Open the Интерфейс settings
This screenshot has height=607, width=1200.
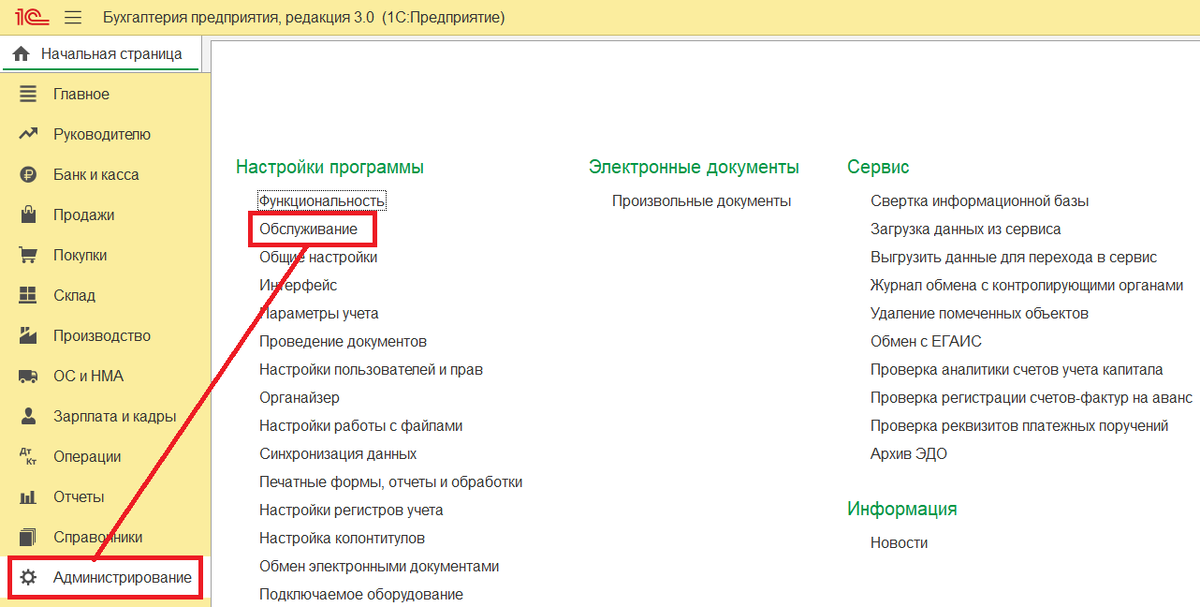point(298,285)
